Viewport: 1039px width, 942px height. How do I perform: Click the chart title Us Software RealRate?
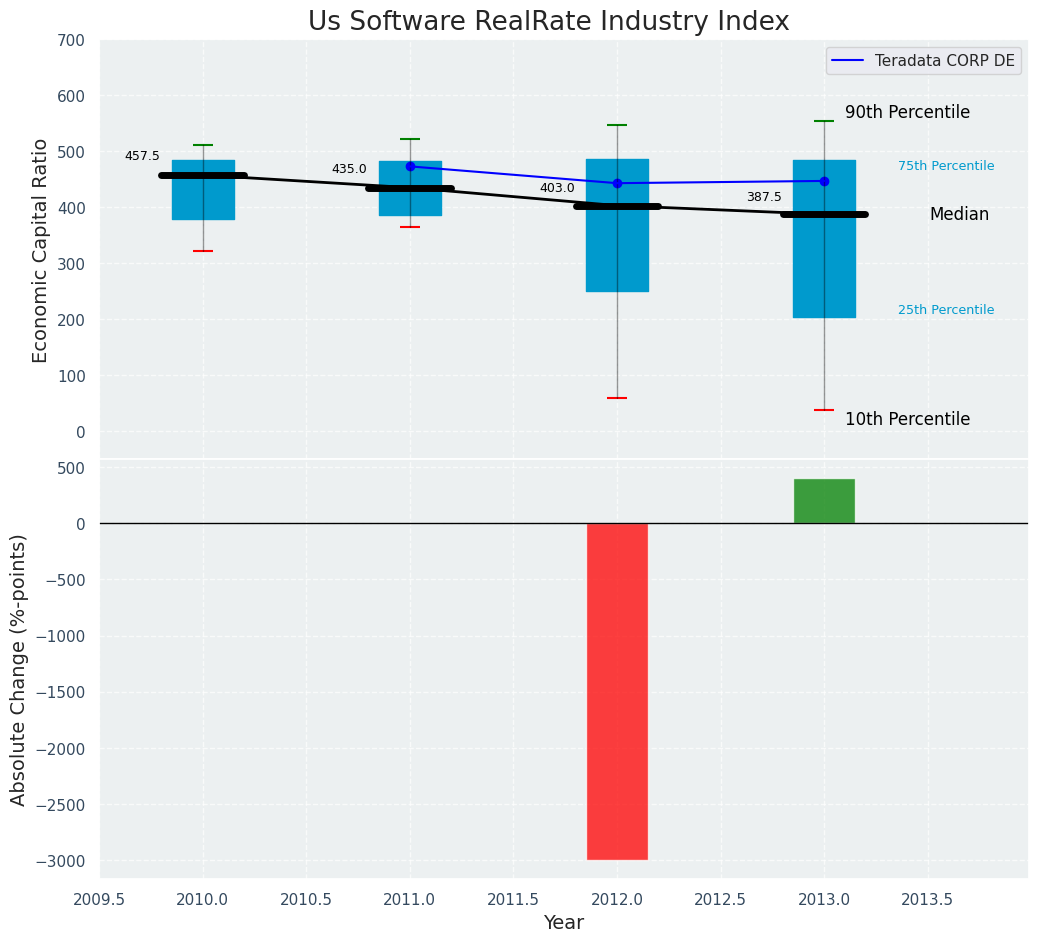click(x=549, y=21)
